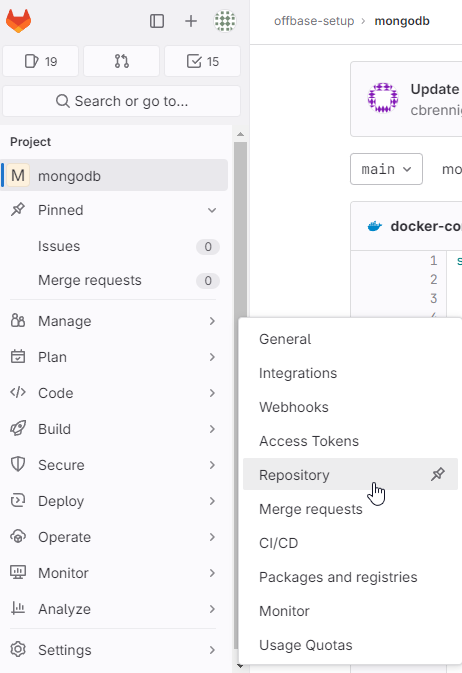Open Repository settings

(x=350, y=474)
